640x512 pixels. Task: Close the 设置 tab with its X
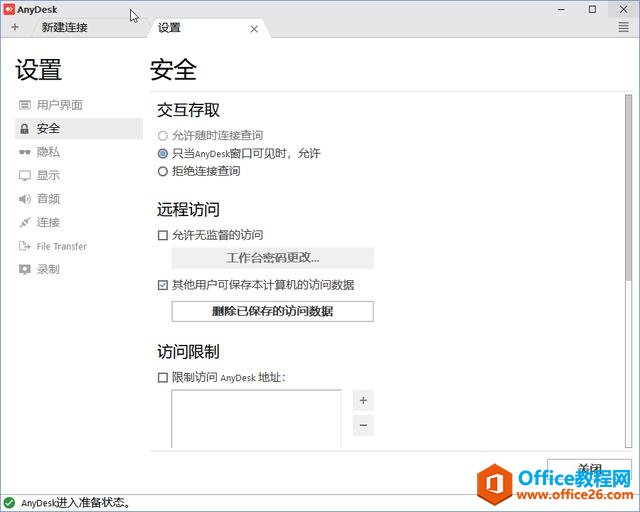(x=254, y=29)
